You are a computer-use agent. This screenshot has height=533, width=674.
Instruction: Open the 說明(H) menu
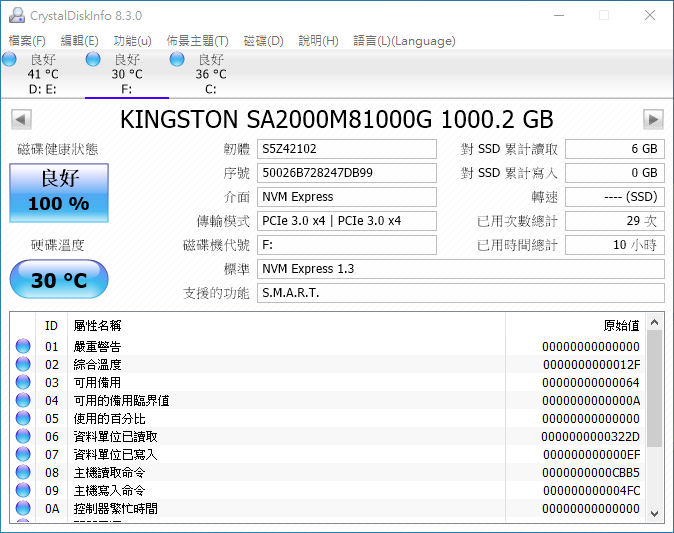[319, 41]
